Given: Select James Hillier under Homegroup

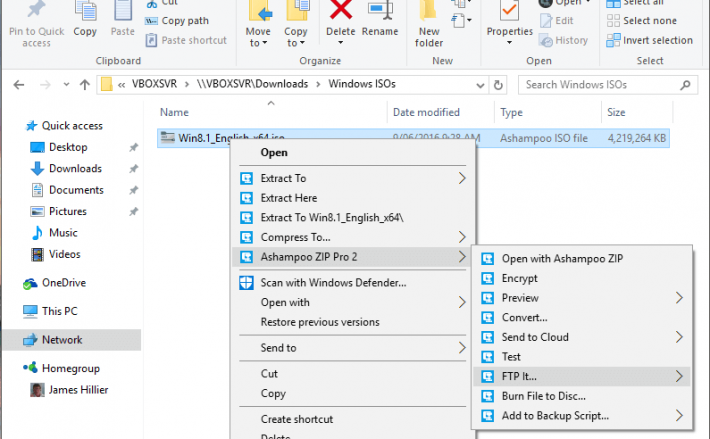Looking at the screenshot, I should tap(78, 390).
